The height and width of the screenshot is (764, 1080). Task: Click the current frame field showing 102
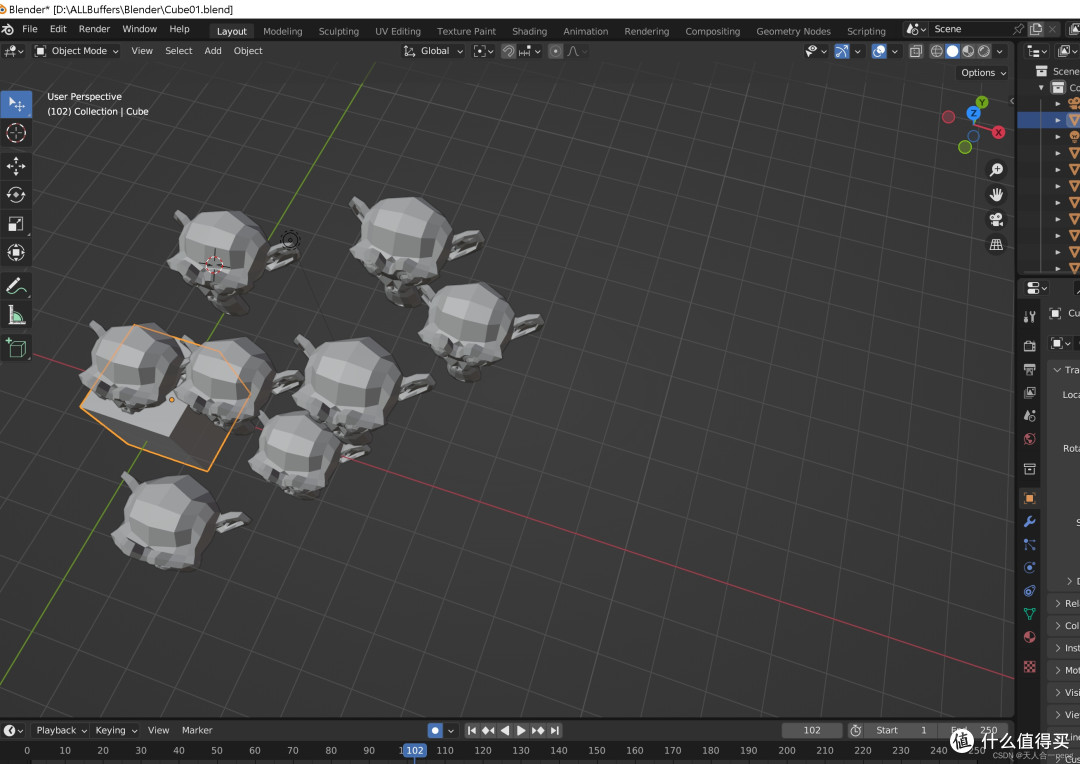coord(811,730)
